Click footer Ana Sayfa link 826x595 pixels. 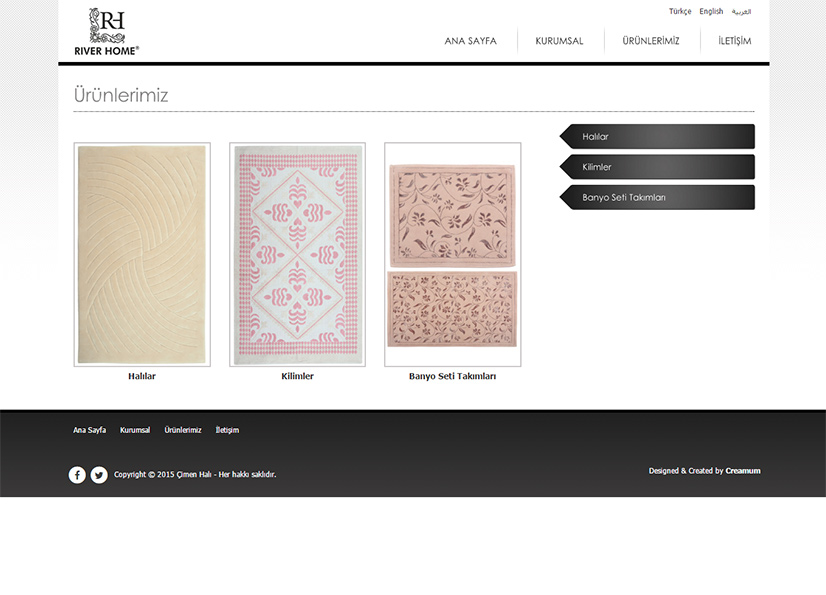click(x=89, y=430)
